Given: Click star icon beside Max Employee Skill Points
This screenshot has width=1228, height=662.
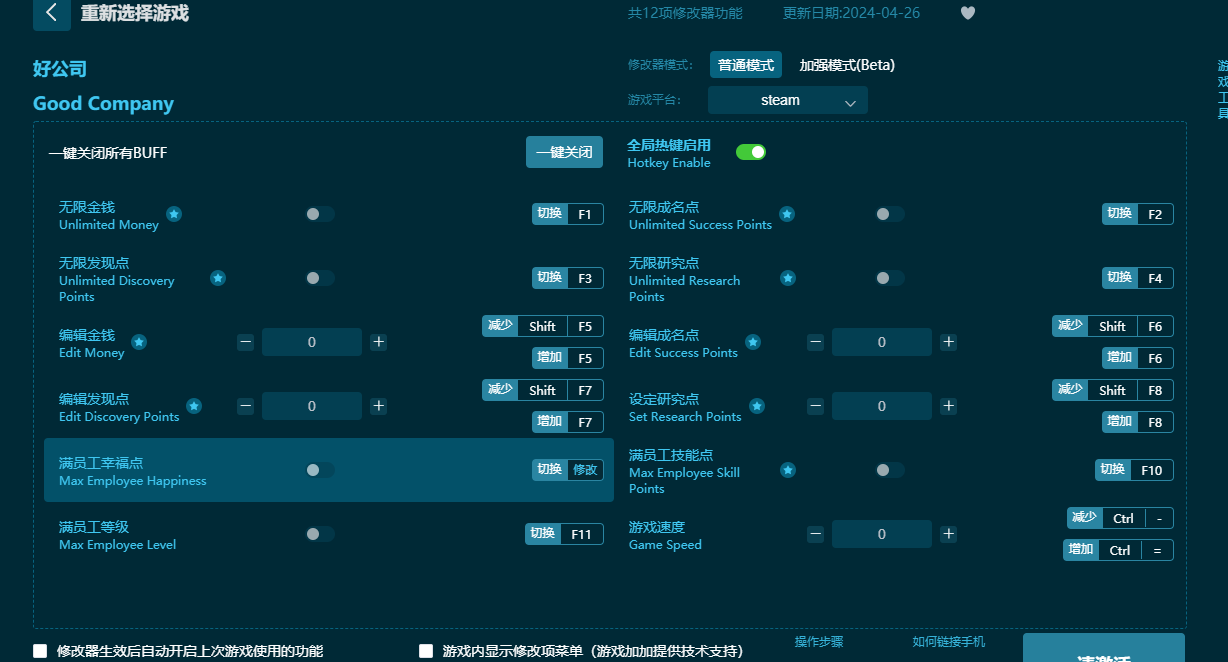Looking at the screenshot, I should 788,470.
